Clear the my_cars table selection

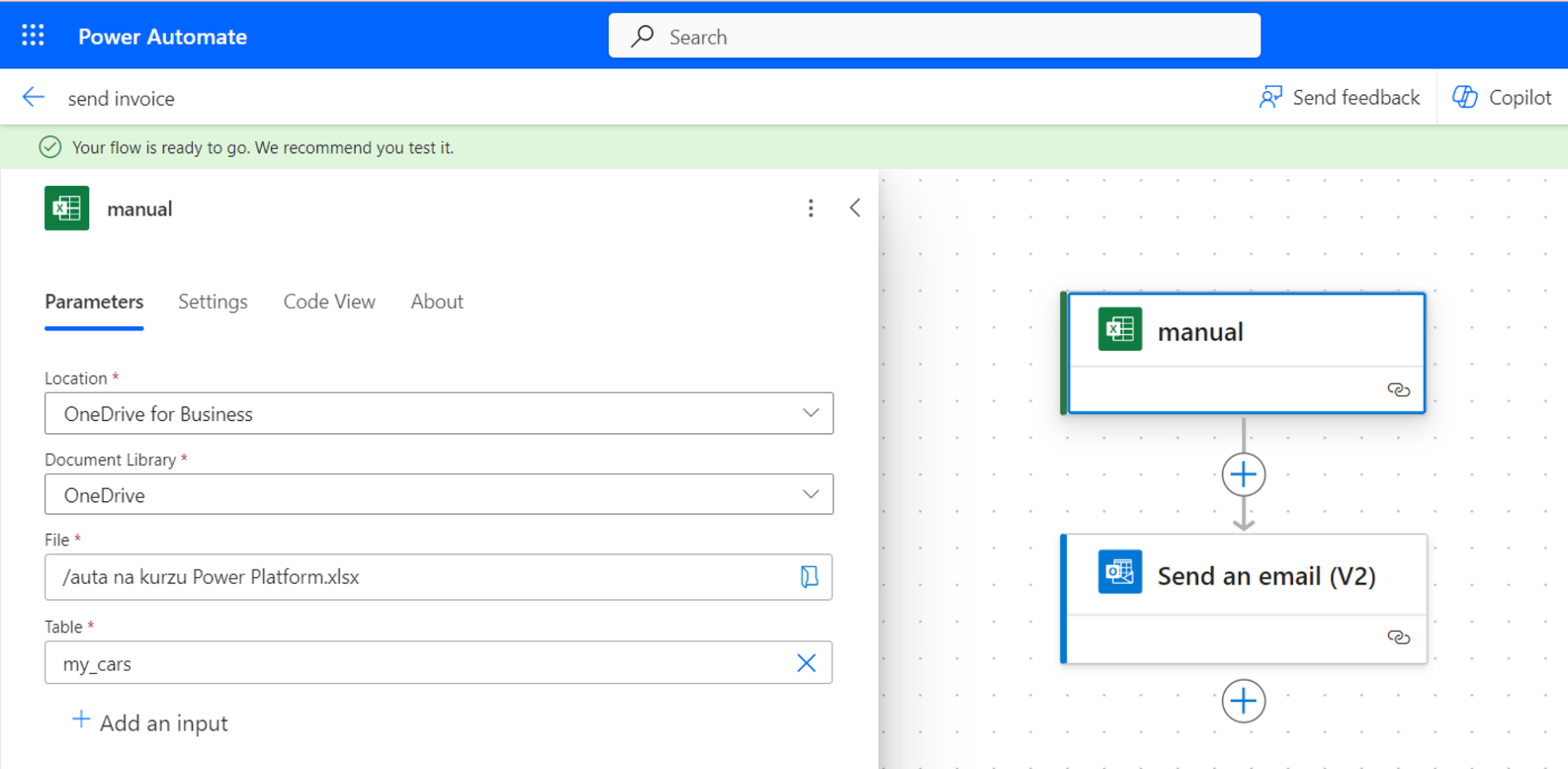coord(806,663)
